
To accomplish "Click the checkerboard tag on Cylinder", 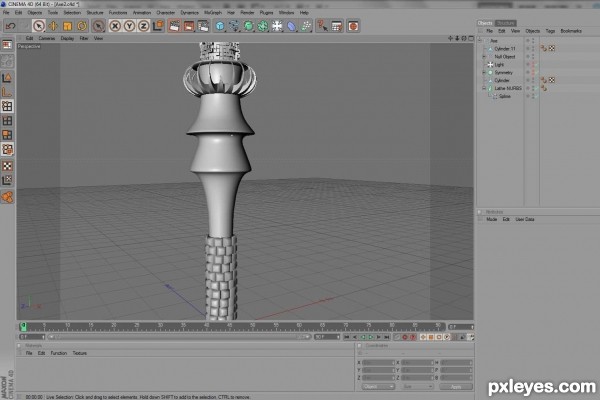I will 552,80.
